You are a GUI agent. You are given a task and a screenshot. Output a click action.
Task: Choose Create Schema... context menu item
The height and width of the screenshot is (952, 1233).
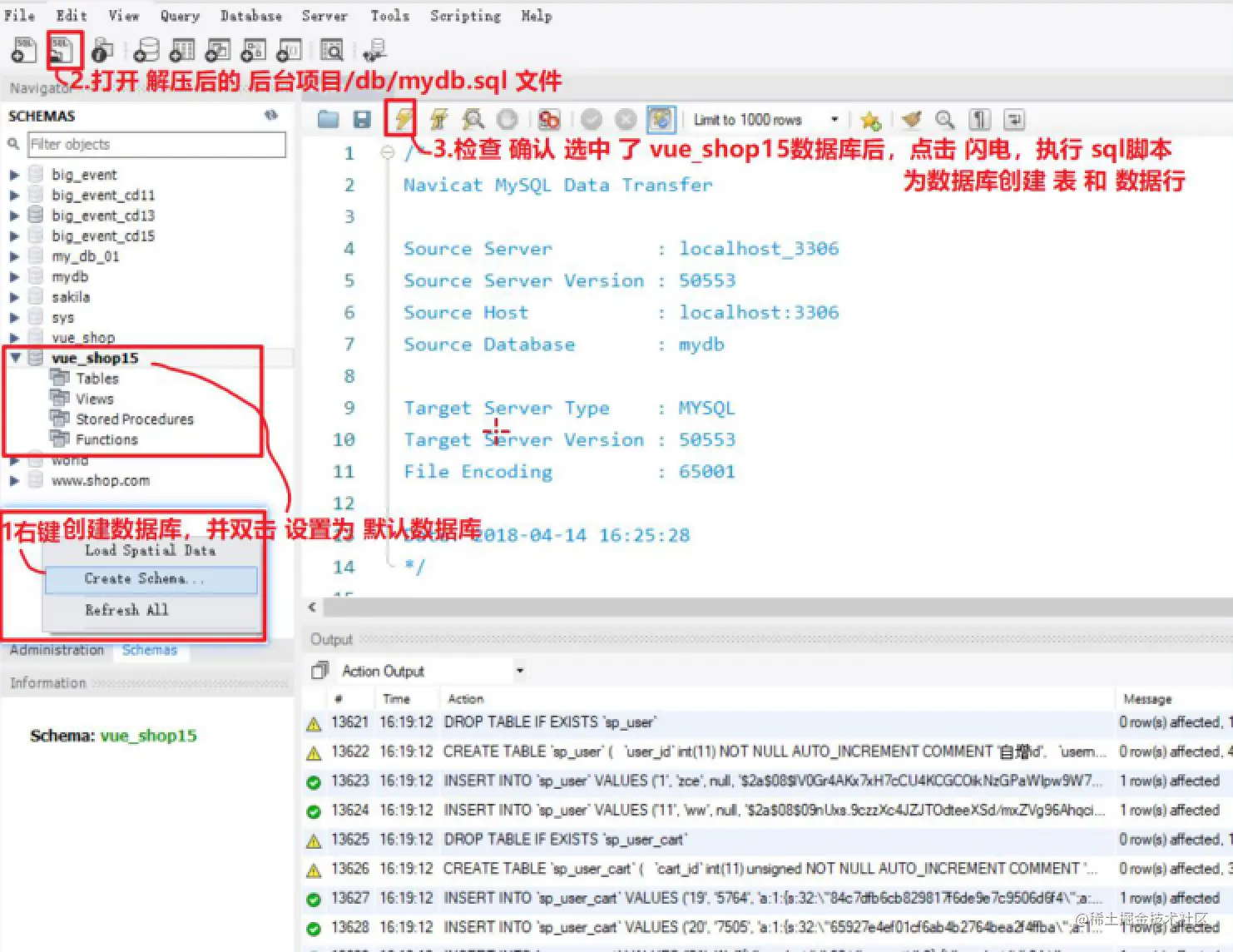151,579
